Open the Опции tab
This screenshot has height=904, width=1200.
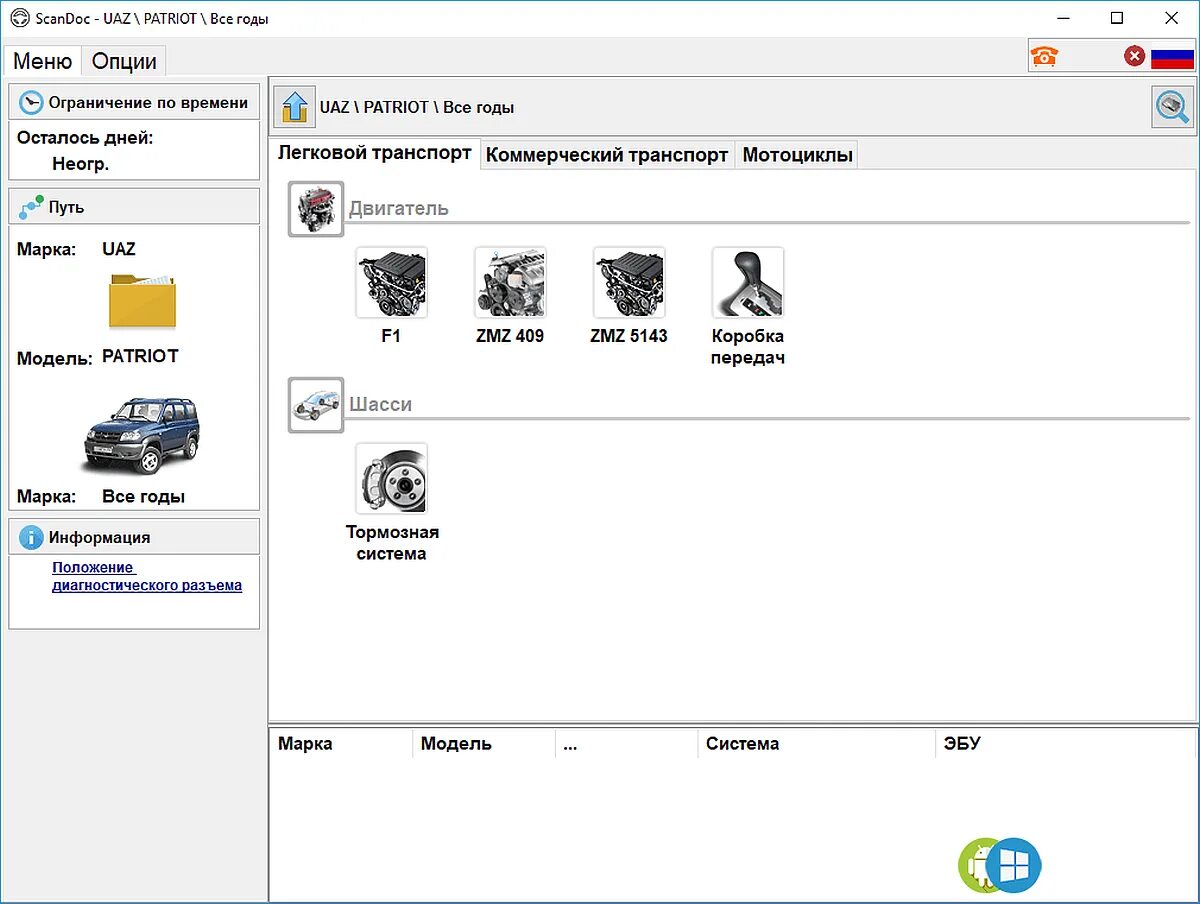(x=124, y=61)
